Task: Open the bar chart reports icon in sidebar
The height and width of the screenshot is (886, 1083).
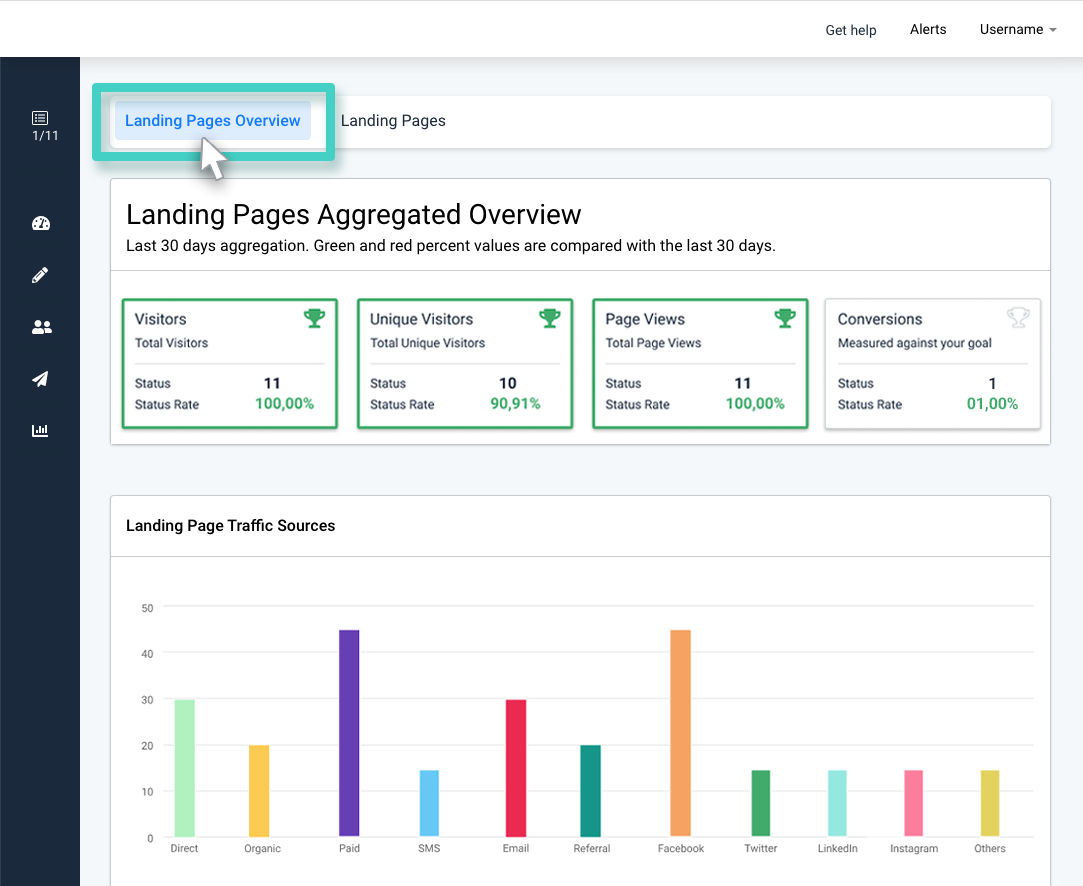Action: tap(40, 430)
